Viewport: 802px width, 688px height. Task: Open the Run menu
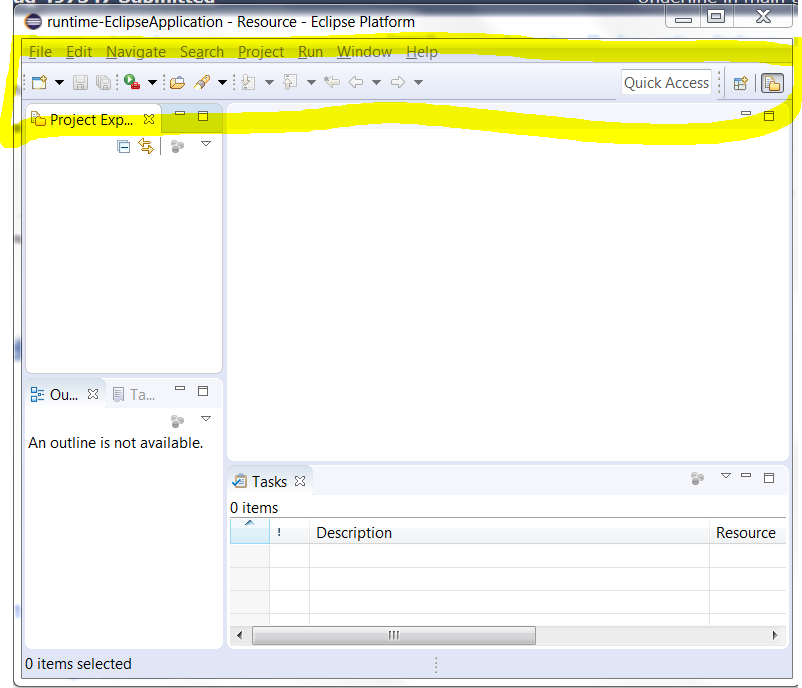click(x=310, y=52)
